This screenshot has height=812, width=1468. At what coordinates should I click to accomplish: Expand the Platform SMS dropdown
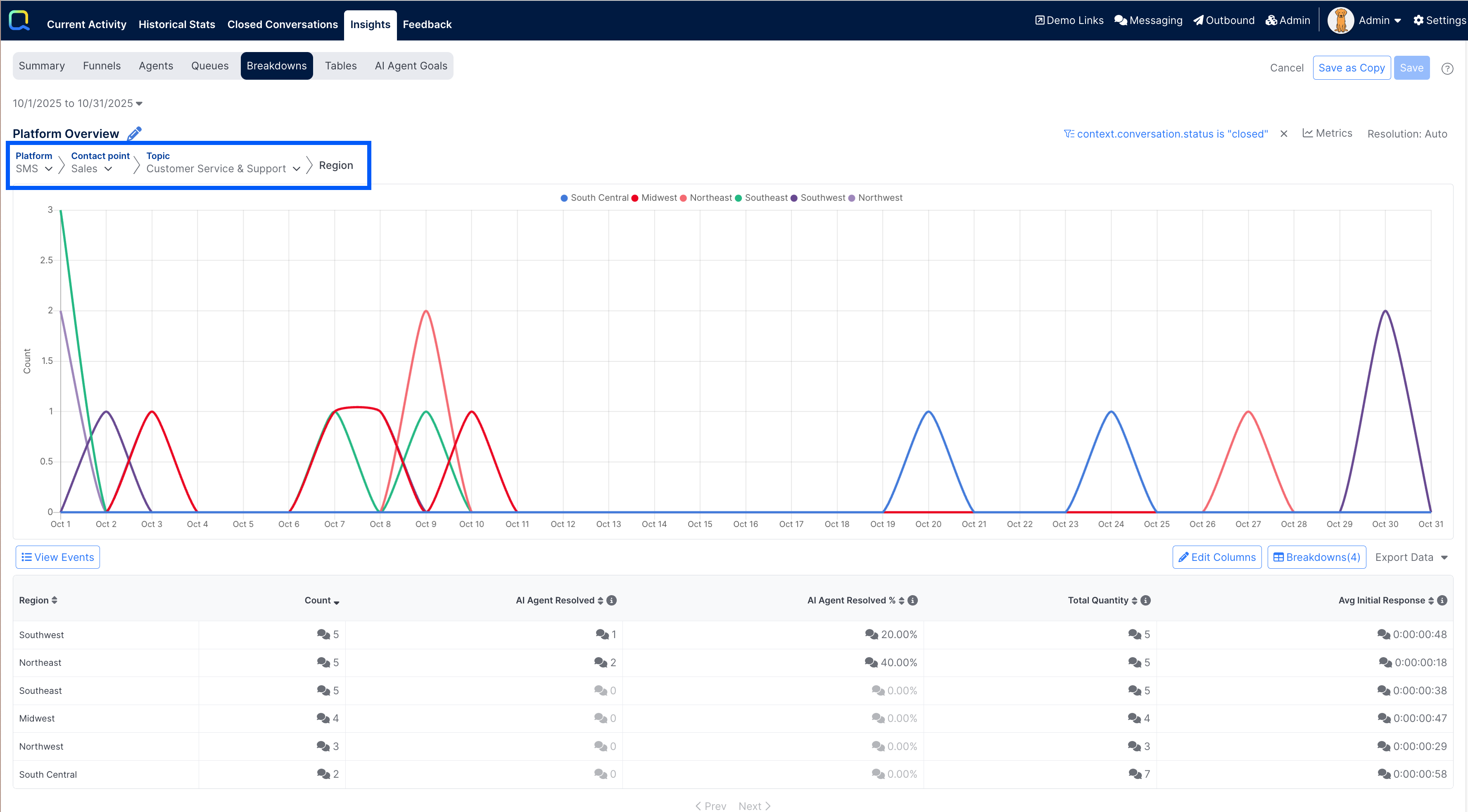click(34, 169)
